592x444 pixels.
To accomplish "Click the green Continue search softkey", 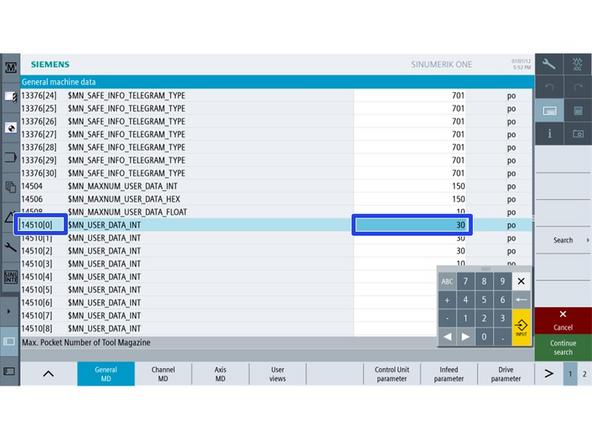I will [563, 348].
